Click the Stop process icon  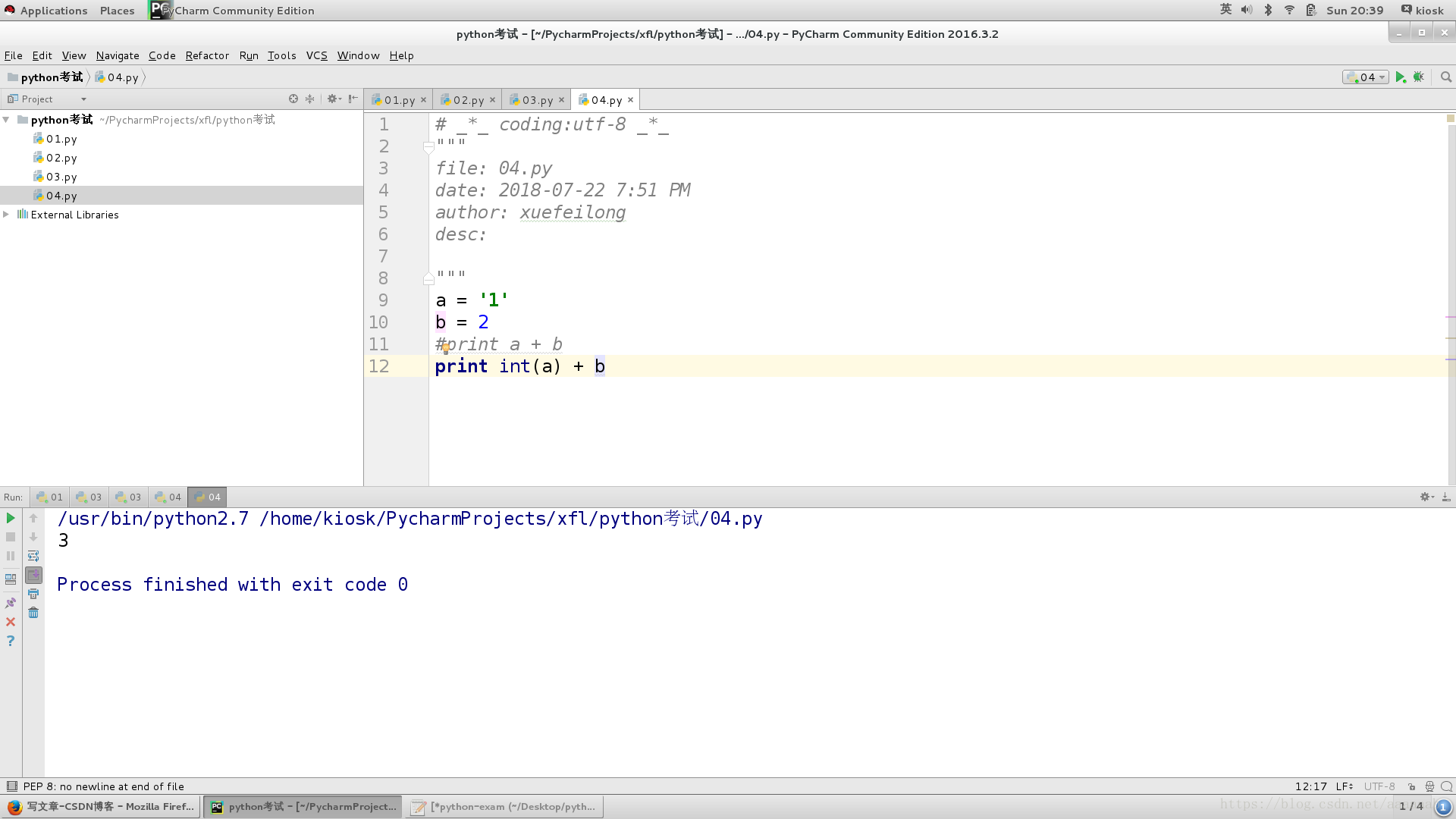pyautogui.click(x=10, y=538)
